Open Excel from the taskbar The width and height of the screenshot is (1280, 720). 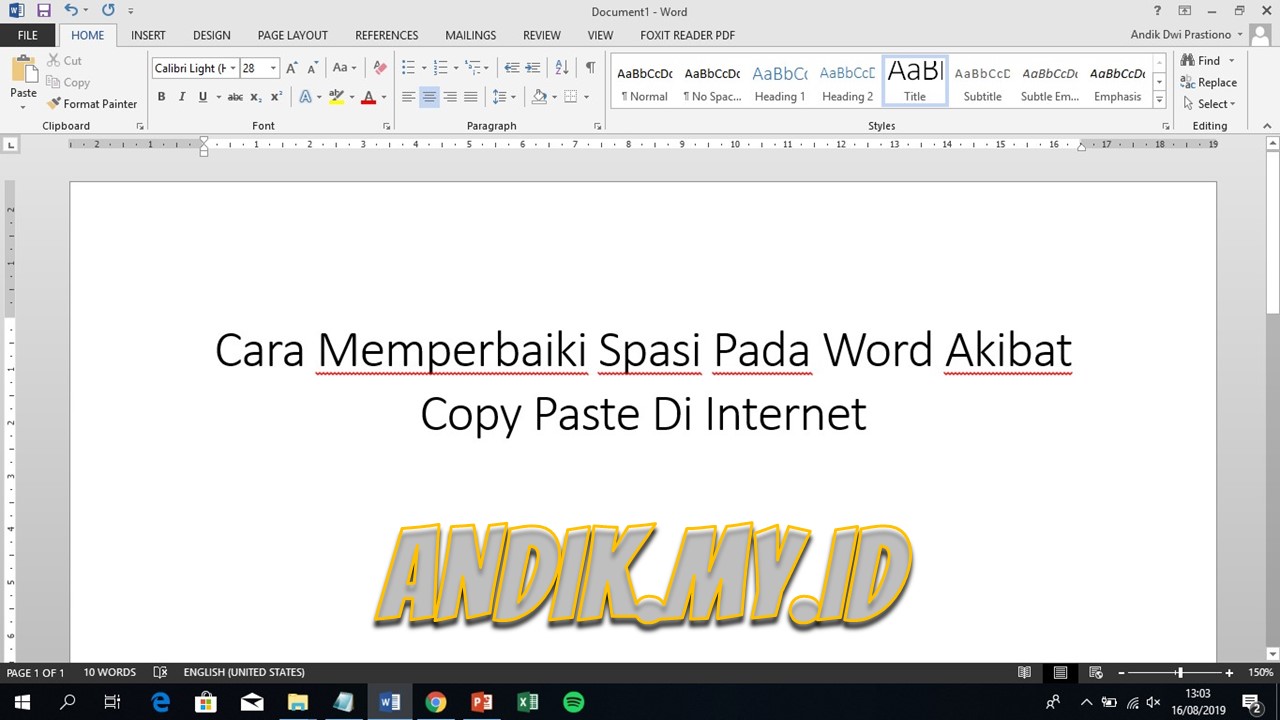coord(527,702)
